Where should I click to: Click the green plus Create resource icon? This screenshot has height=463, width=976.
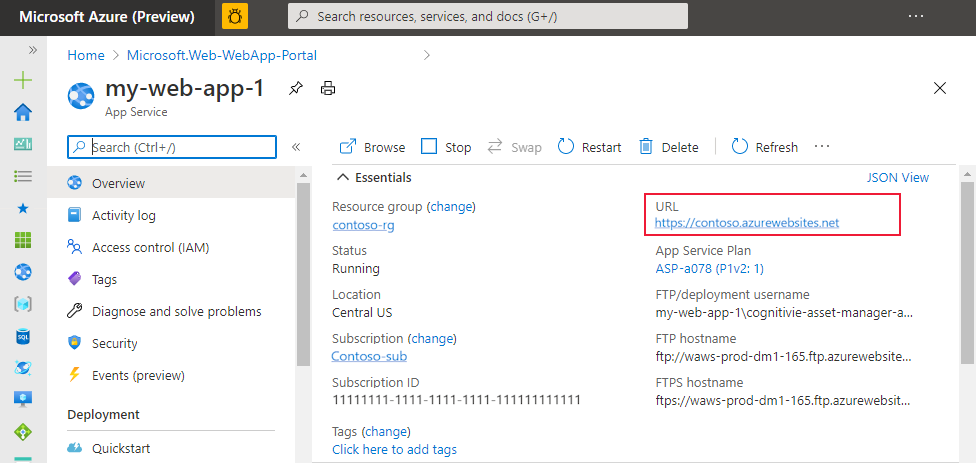(x=23, y=80)
